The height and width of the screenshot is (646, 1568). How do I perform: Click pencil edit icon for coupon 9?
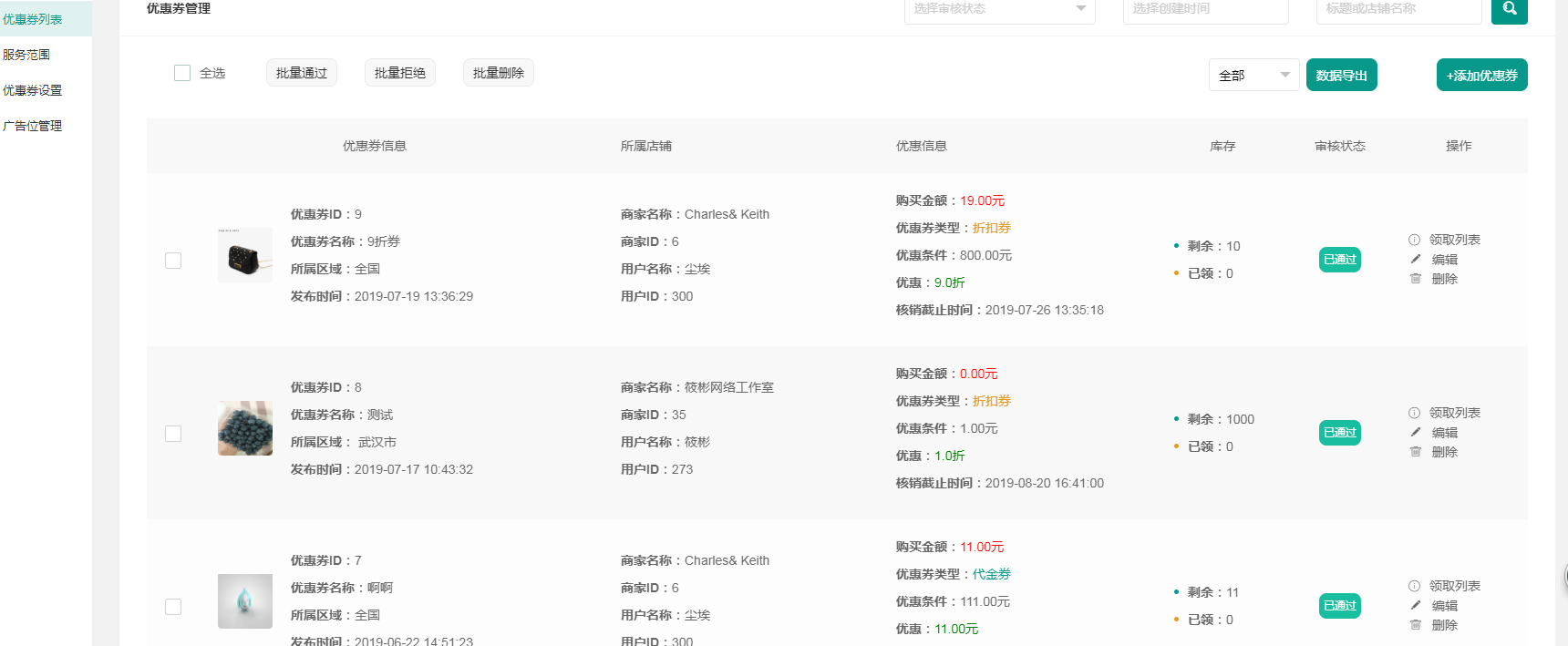click(x=1415, y=260)
